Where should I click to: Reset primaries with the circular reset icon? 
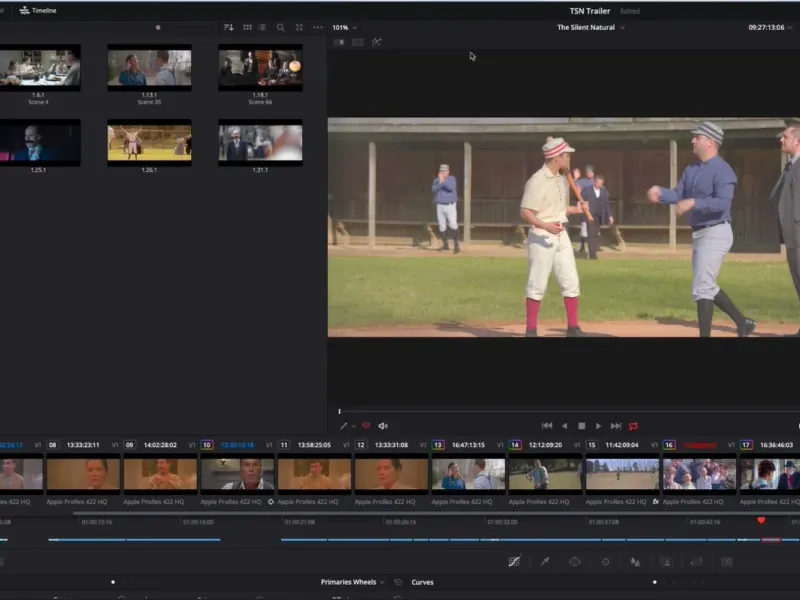click(x=398, y=582)
